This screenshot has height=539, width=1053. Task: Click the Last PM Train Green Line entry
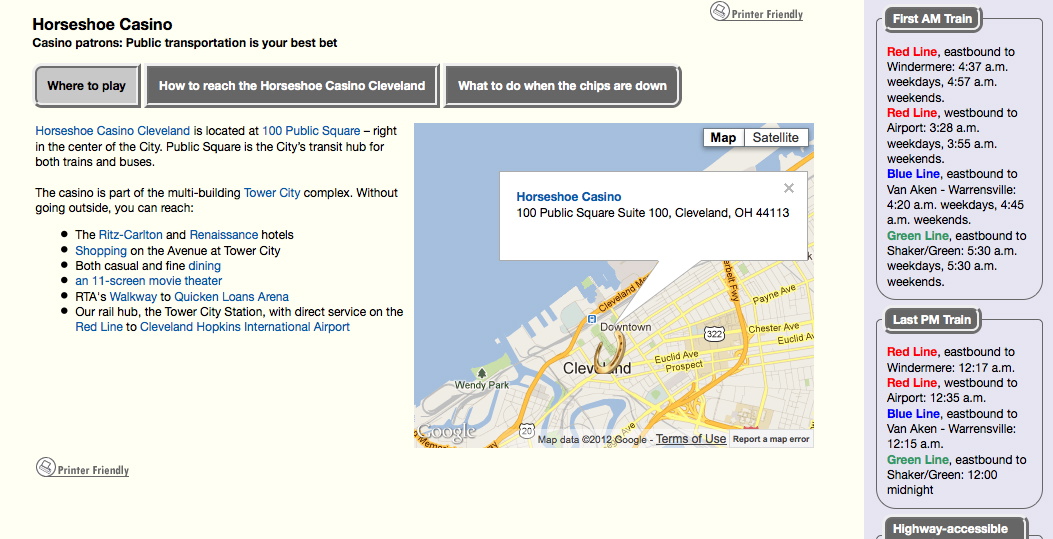pyautogui.click(x=956, y=475)
